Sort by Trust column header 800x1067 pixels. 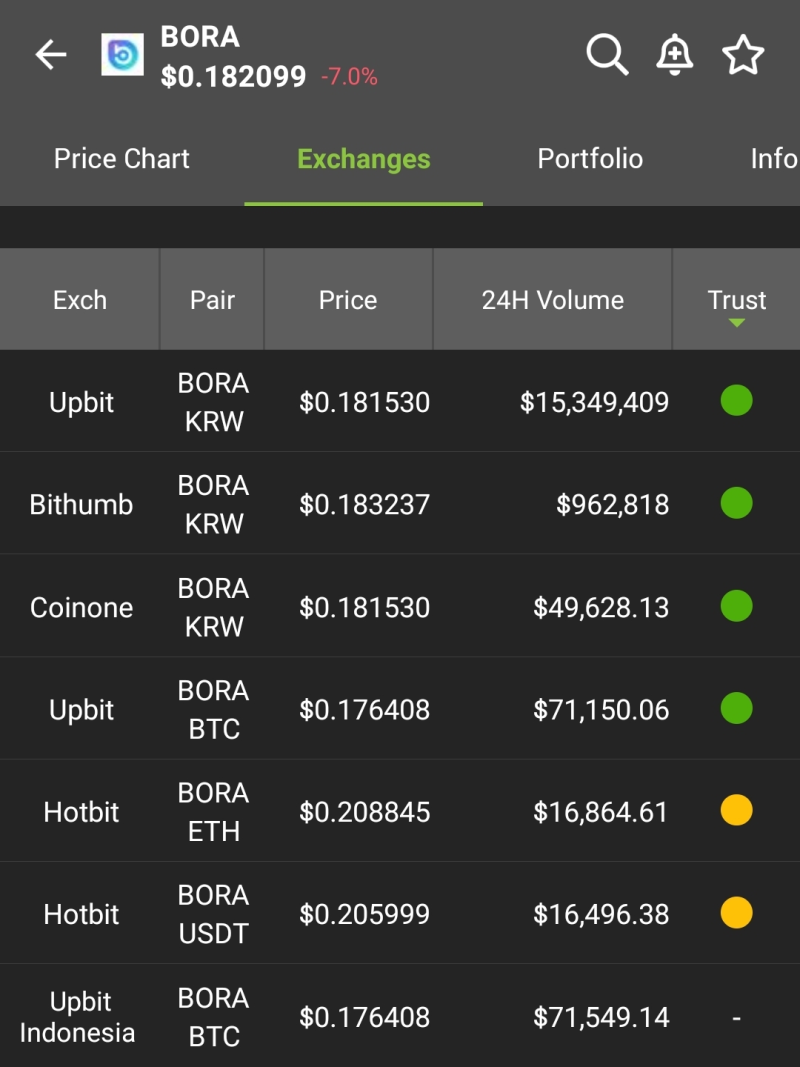coord(737,300)
